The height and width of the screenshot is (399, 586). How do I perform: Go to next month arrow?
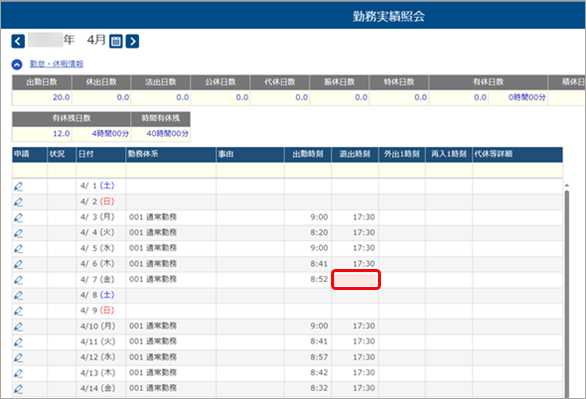click(132, 41)
